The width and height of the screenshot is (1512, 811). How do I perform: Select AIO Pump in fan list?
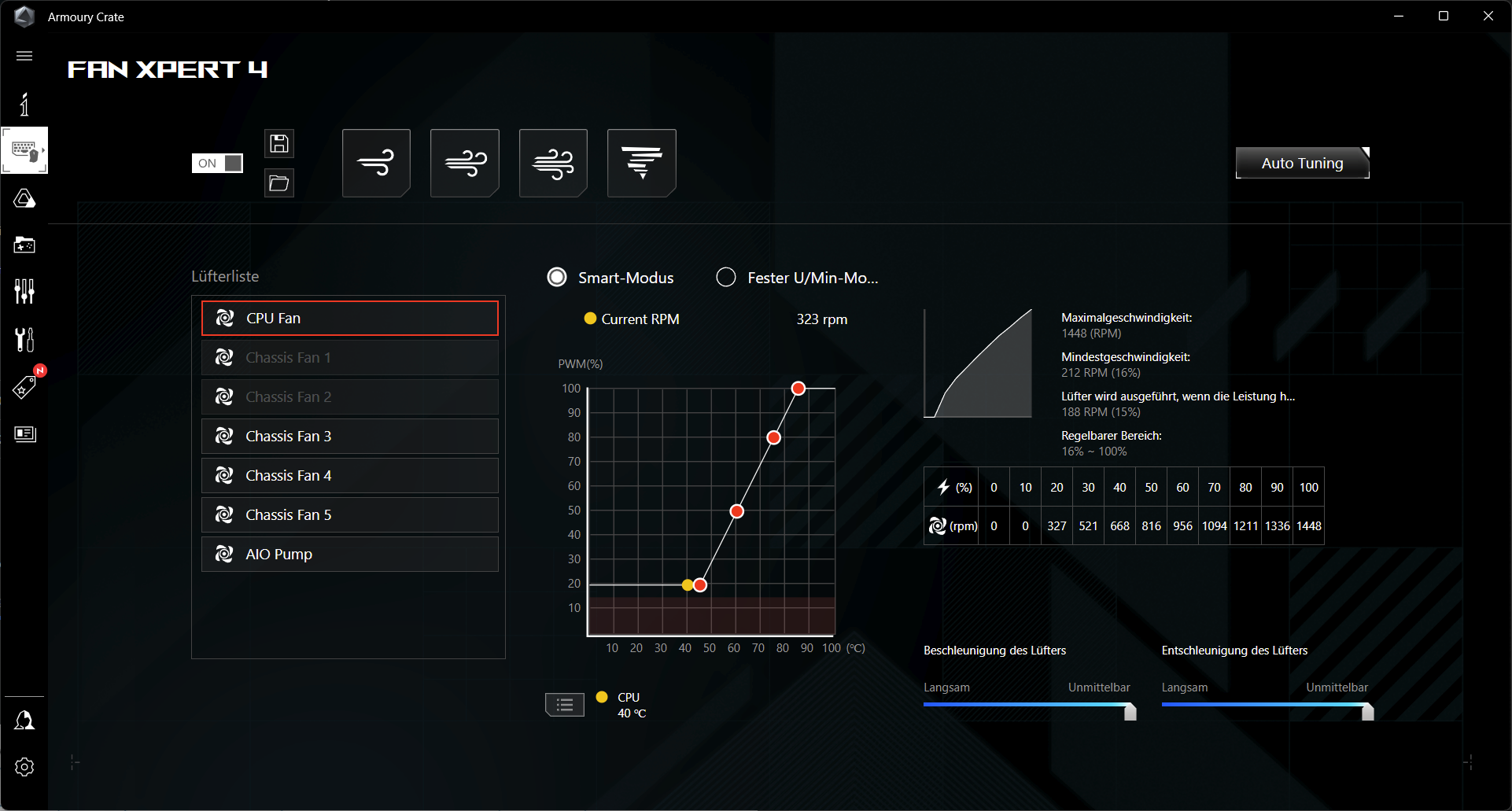coord(350,554)
